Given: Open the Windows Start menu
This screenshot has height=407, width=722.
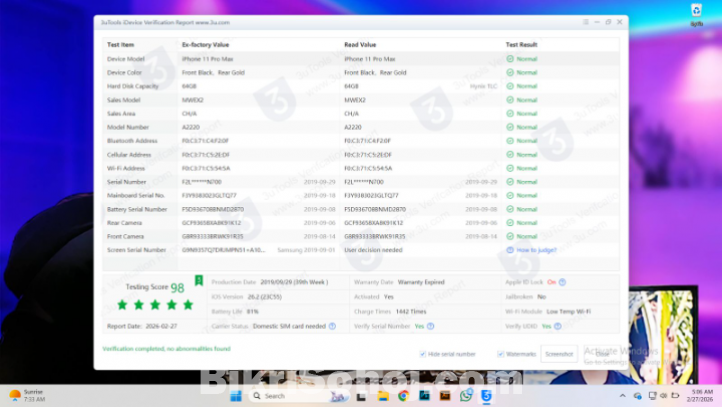Looking at the screenshot, I should click(236, 397).
